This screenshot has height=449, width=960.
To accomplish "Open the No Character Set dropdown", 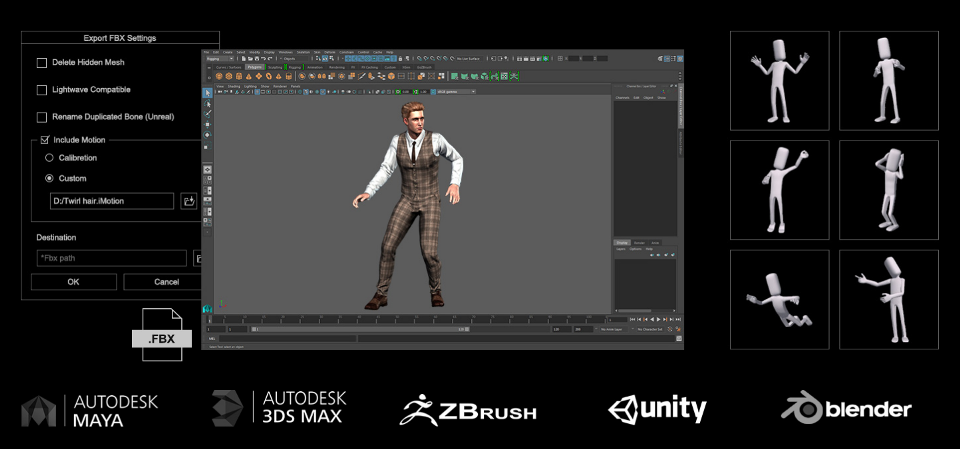I will tap(650, 329).
